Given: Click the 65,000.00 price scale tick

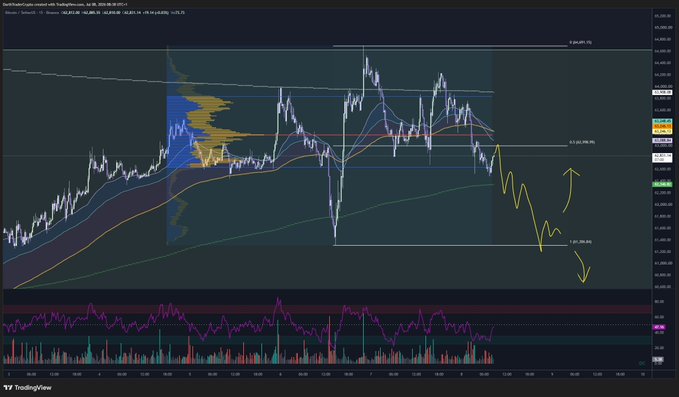Looking at the screenshot, I should 663,27.
